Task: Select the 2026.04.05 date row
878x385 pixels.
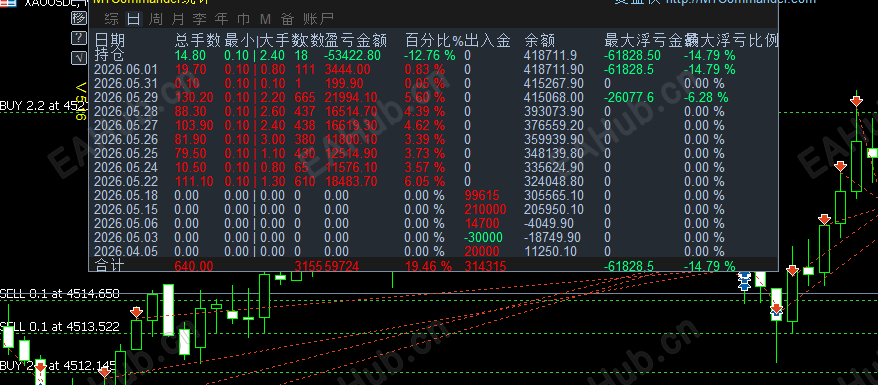Action: click(x=126, y=251)
